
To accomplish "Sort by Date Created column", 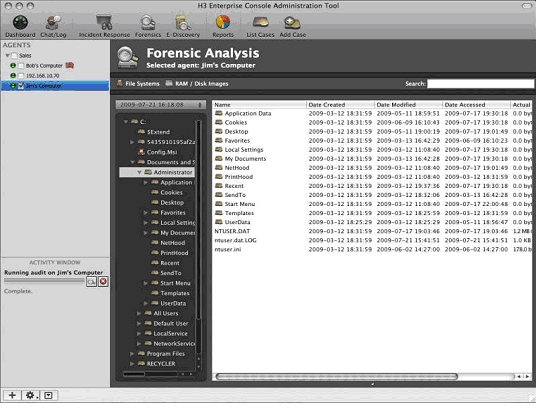I will coord(340,105).
